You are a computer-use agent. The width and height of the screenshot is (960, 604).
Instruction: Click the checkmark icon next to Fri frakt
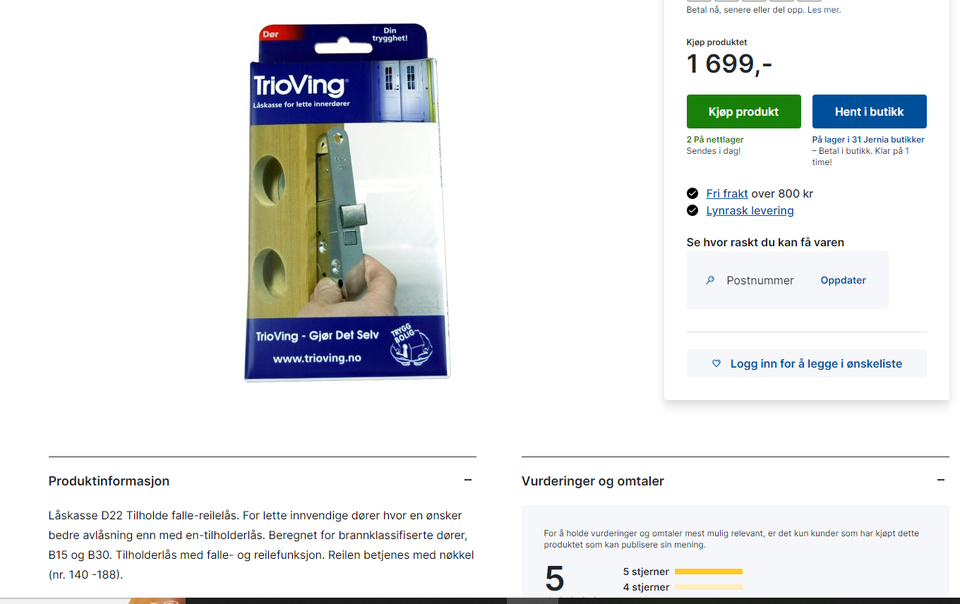tap(692, 193)
